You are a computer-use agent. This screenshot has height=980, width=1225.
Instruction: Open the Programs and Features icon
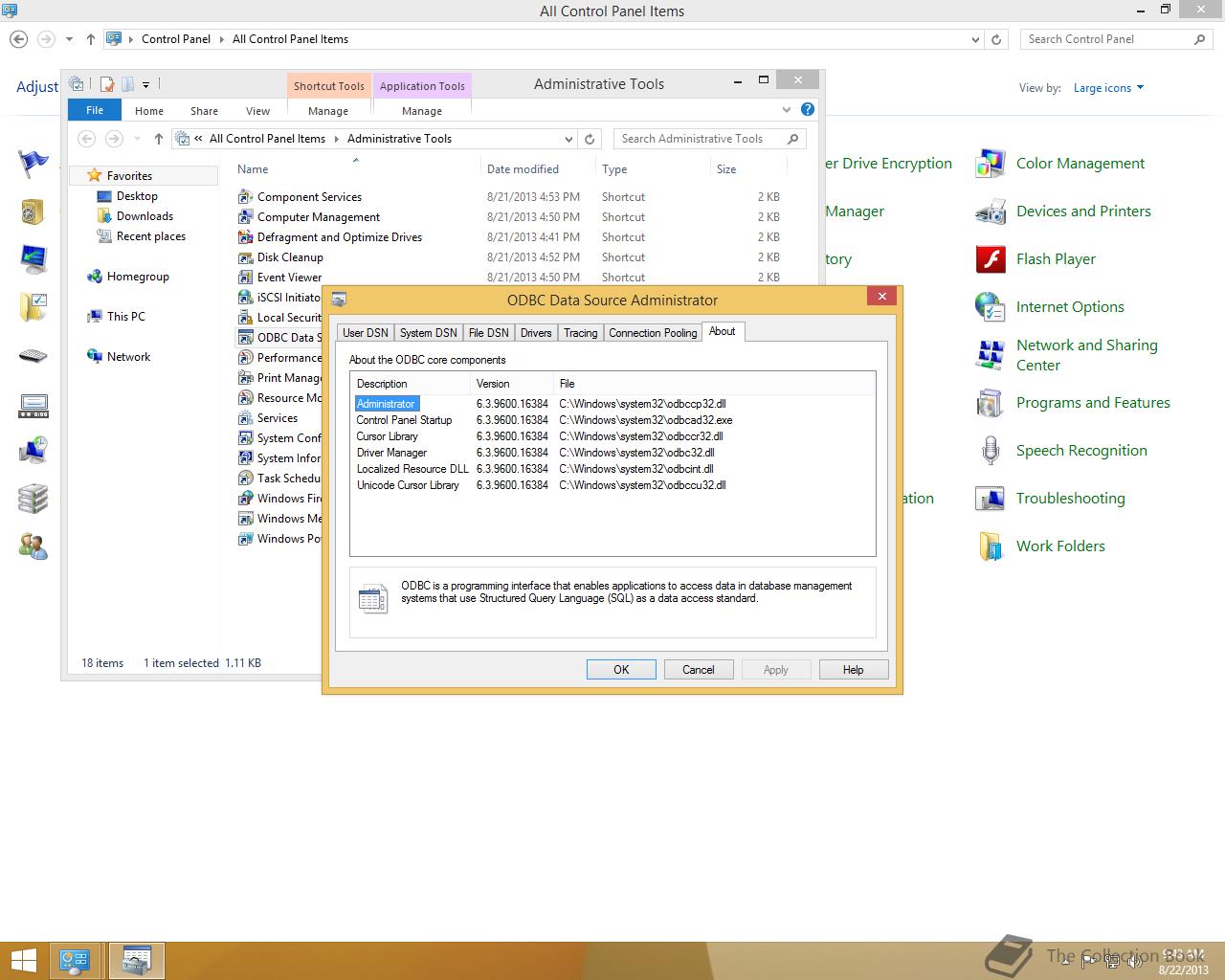(991, 403)
